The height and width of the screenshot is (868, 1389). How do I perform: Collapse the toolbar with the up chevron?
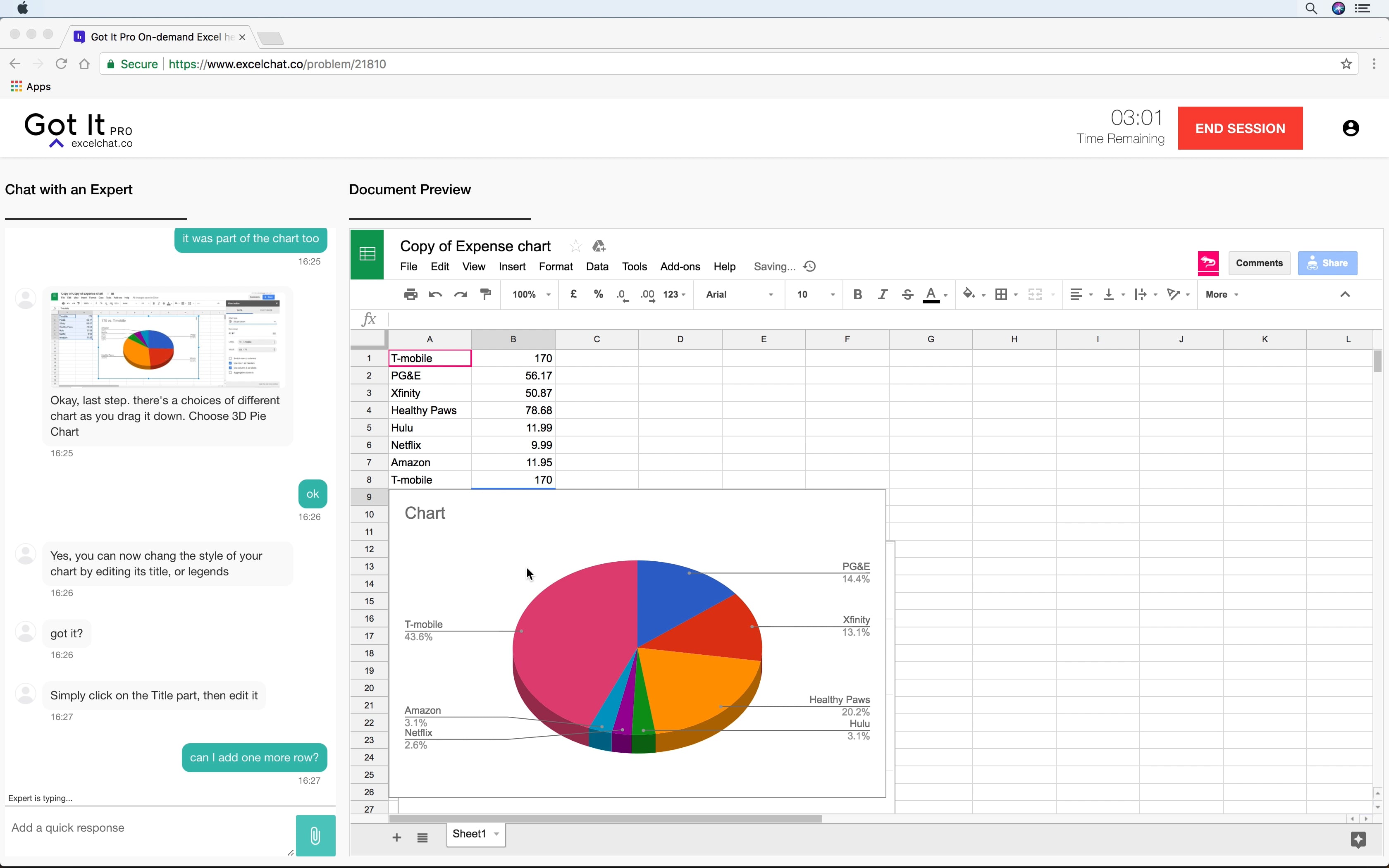click(1345, 294)
